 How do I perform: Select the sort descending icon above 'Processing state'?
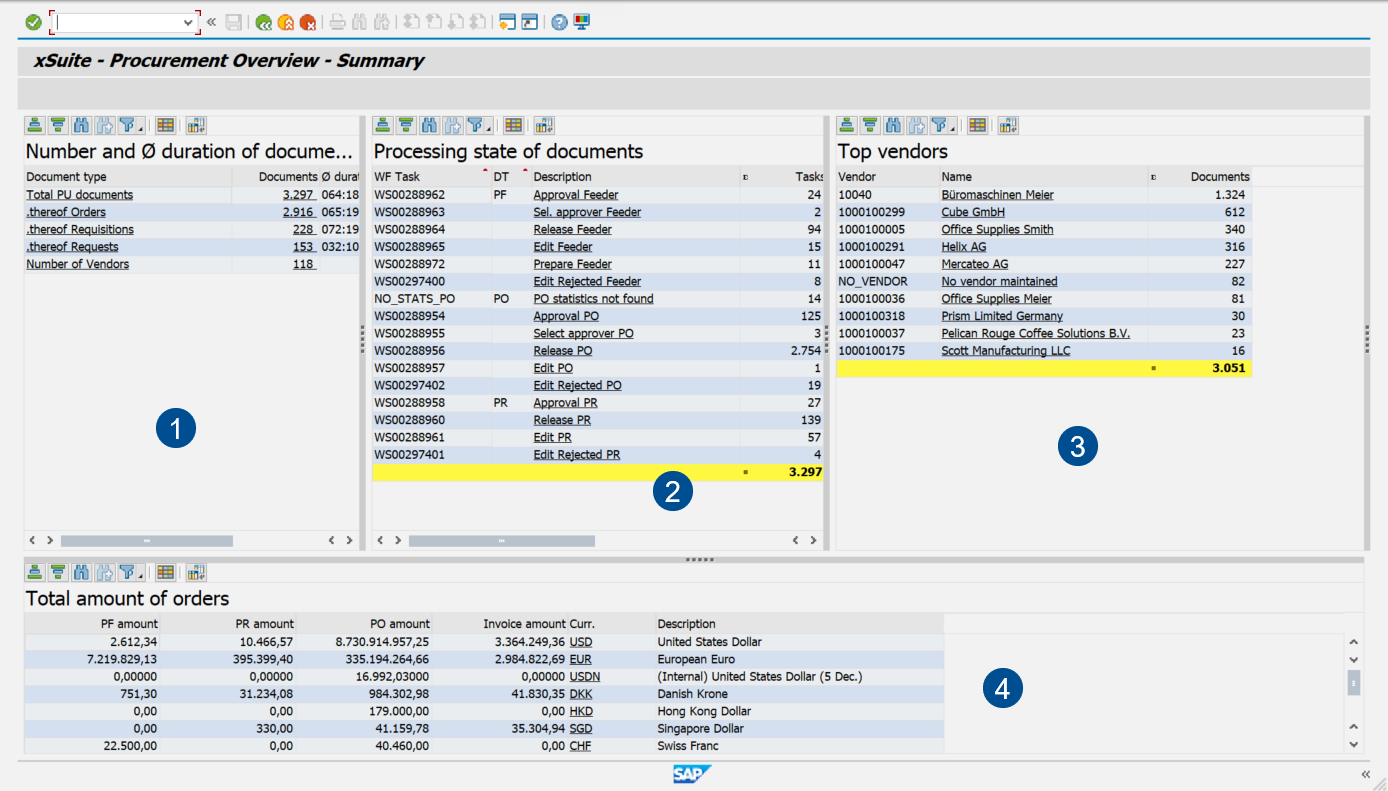(x=407, y=125)
